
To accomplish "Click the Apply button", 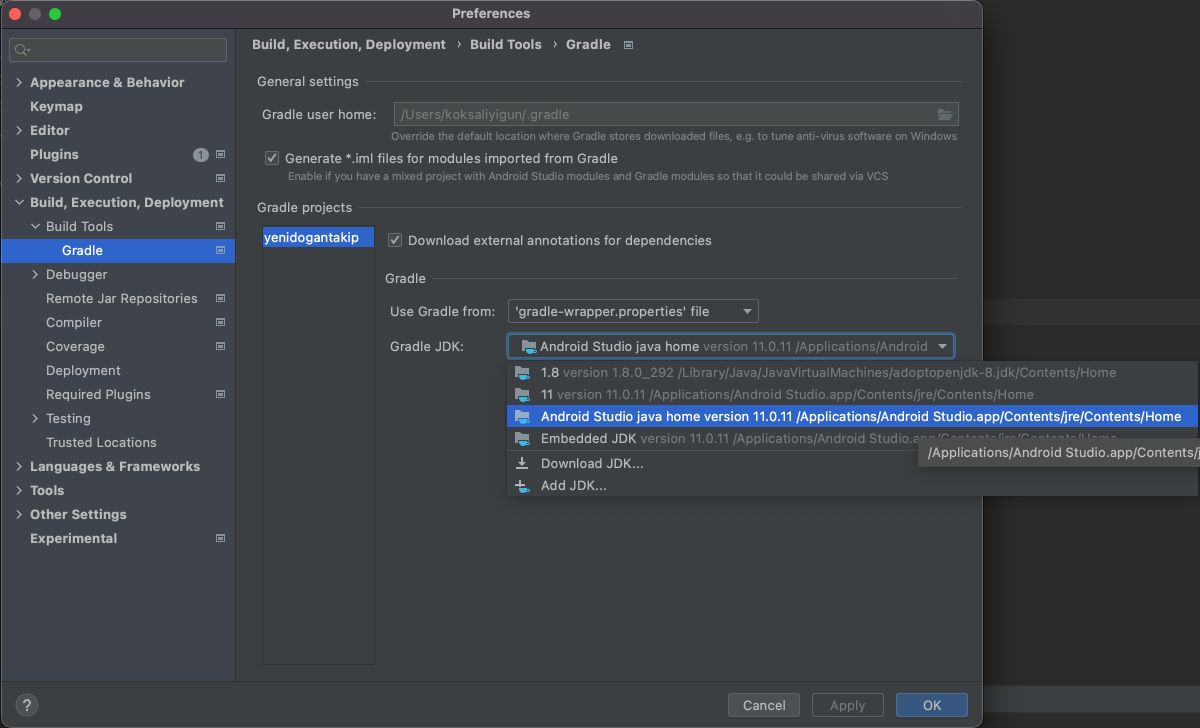I will tap(848, 705).
